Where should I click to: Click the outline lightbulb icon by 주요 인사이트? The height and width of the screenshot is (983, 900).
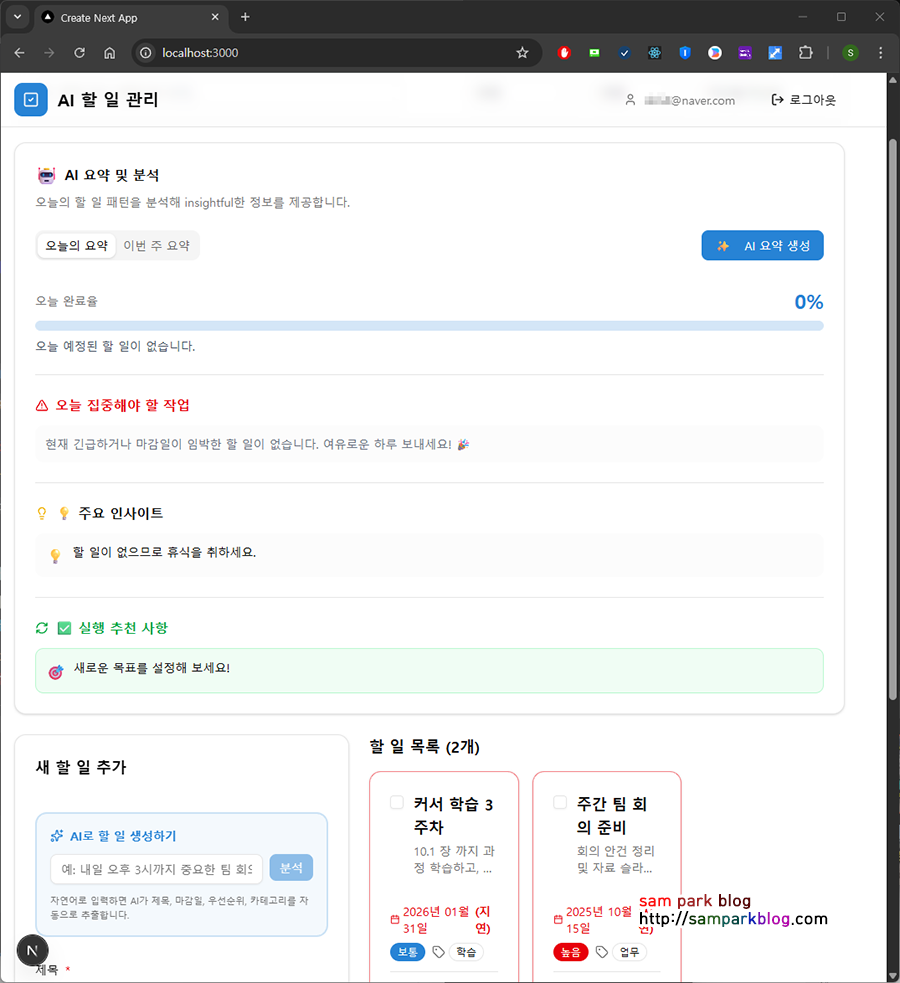pos(42,513)
